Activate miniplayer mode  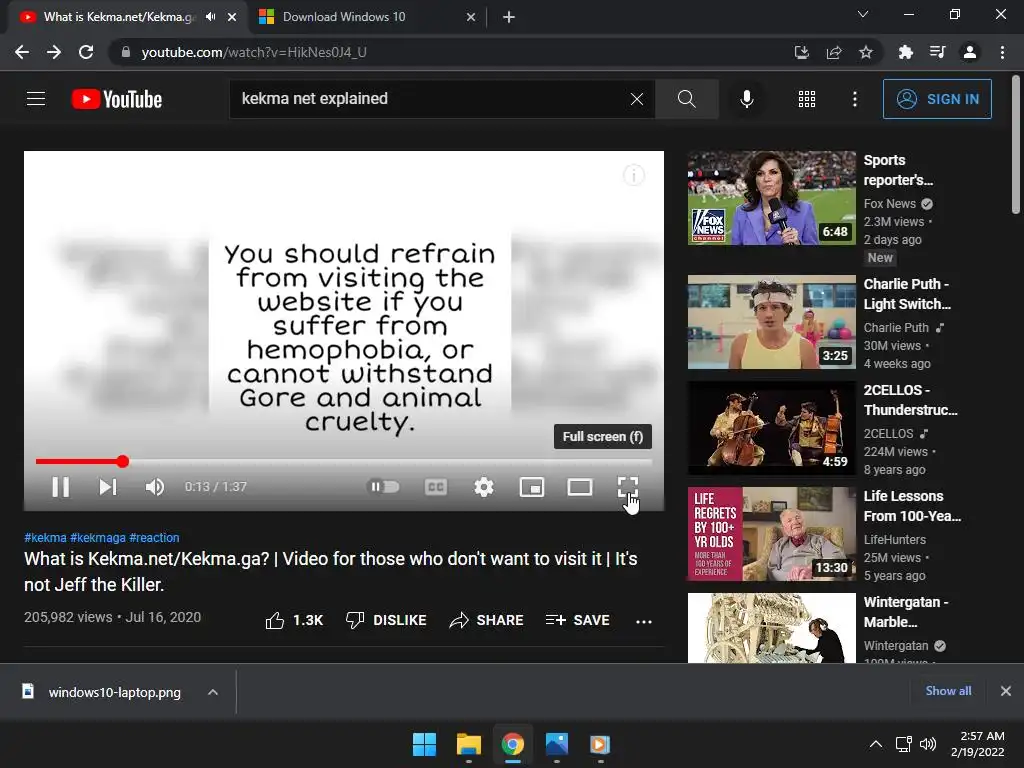tap(532, 487)
